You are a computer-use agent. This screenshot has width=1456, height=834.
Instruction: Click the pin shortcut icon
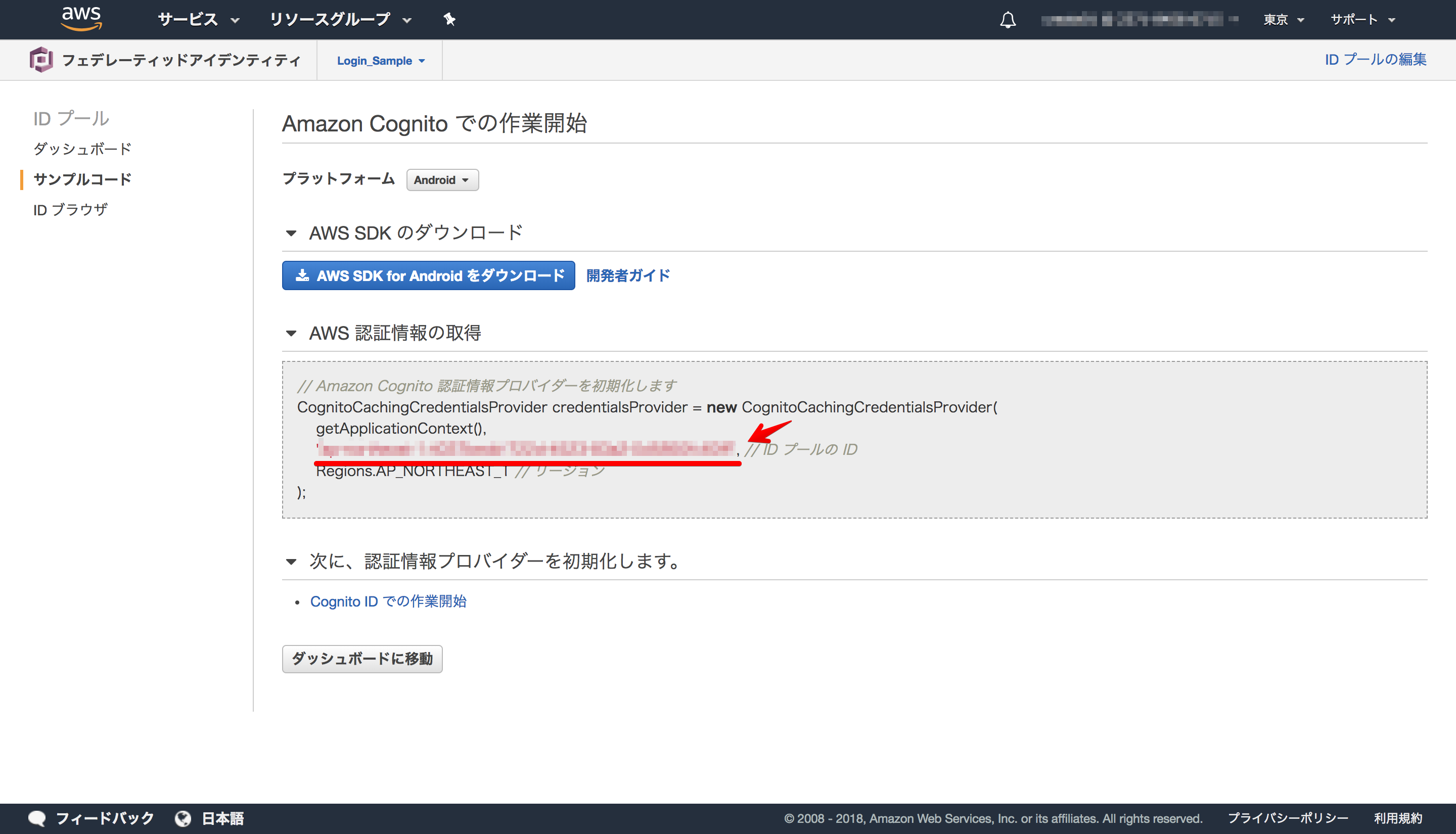point(449,20)
